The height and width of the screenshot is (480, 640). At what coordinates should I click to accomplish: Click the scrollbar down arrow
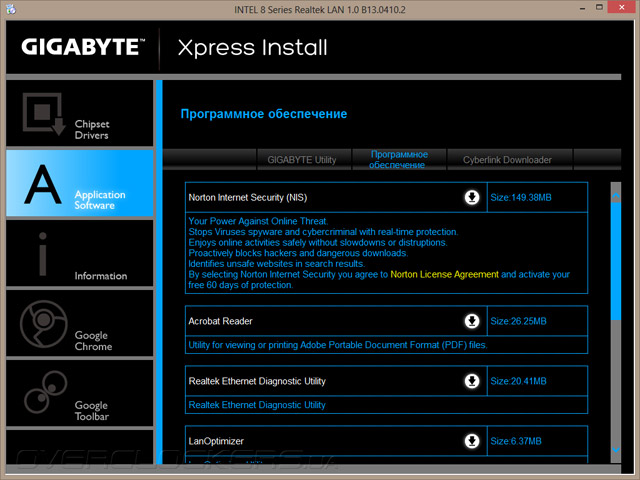pos(616,449)
